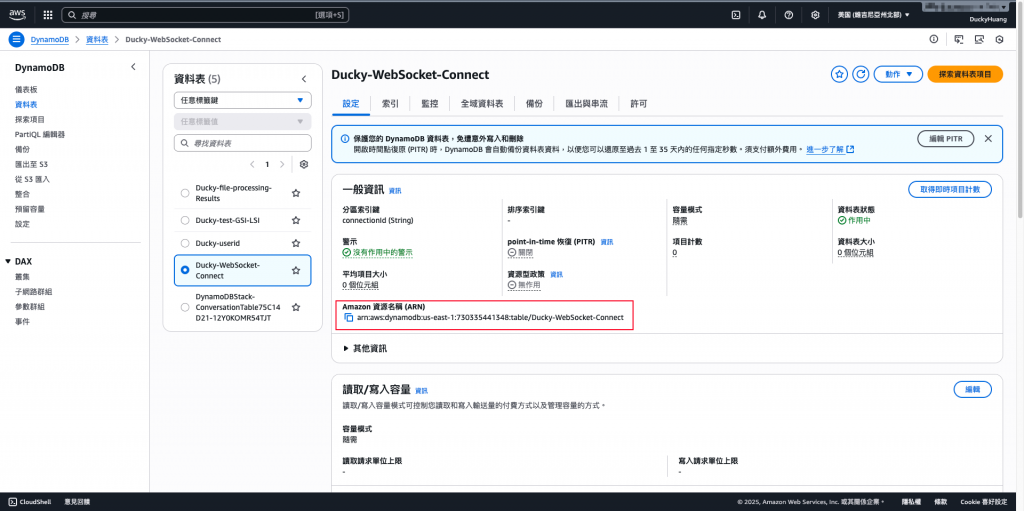Open 探索項目 in the sidebar

tap(30, 120)
